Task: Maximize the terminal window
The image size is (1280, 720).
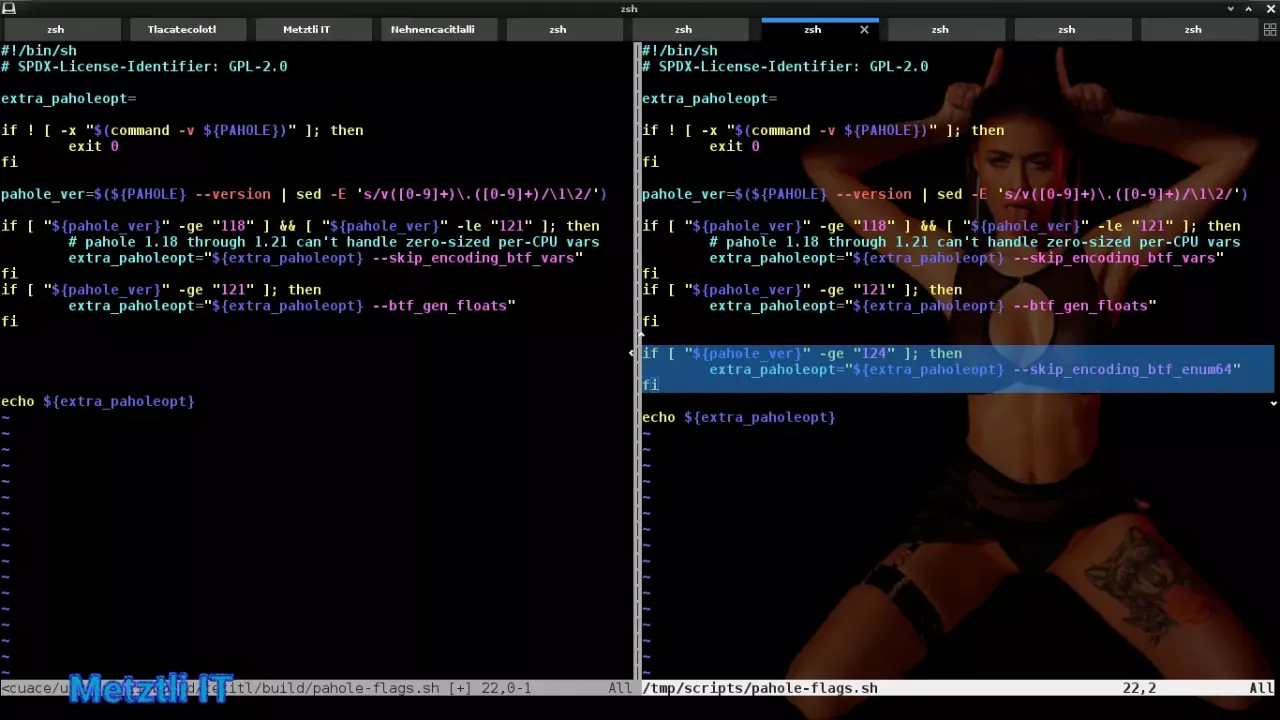Action: tap(1248, 8)
